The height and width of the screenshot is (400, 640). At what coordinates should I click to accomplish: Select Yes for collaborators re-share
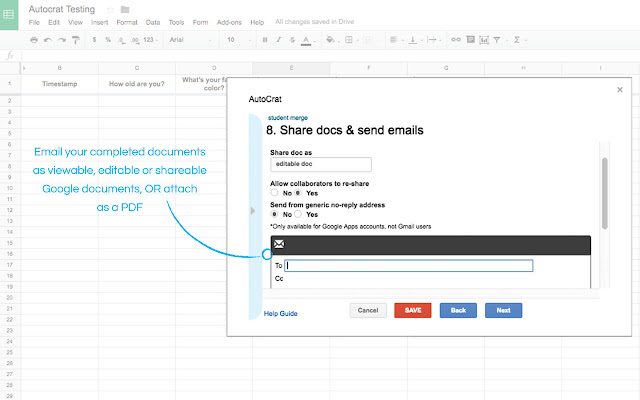pos(298,192)
